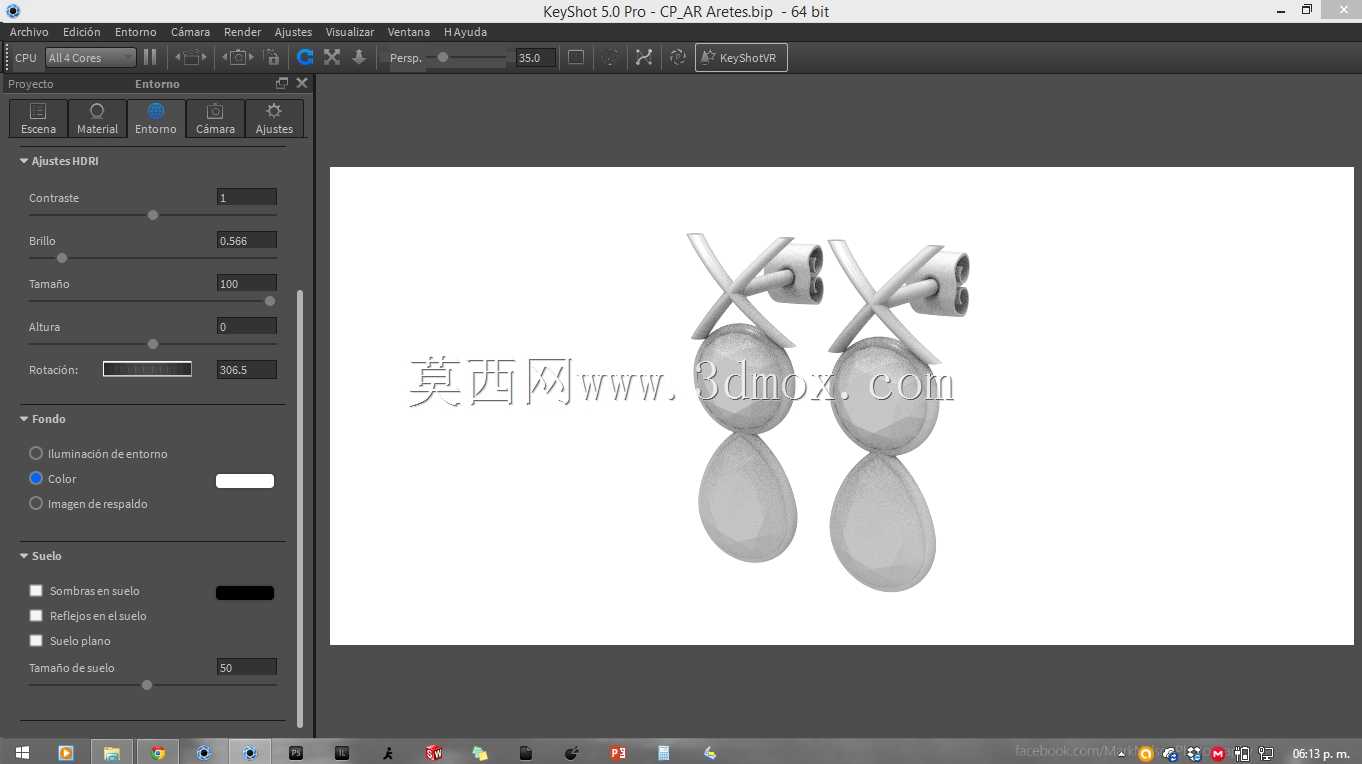1362x764 pixels.
Task: Open Photoshop from the taskbar
Action: [296, 752]
